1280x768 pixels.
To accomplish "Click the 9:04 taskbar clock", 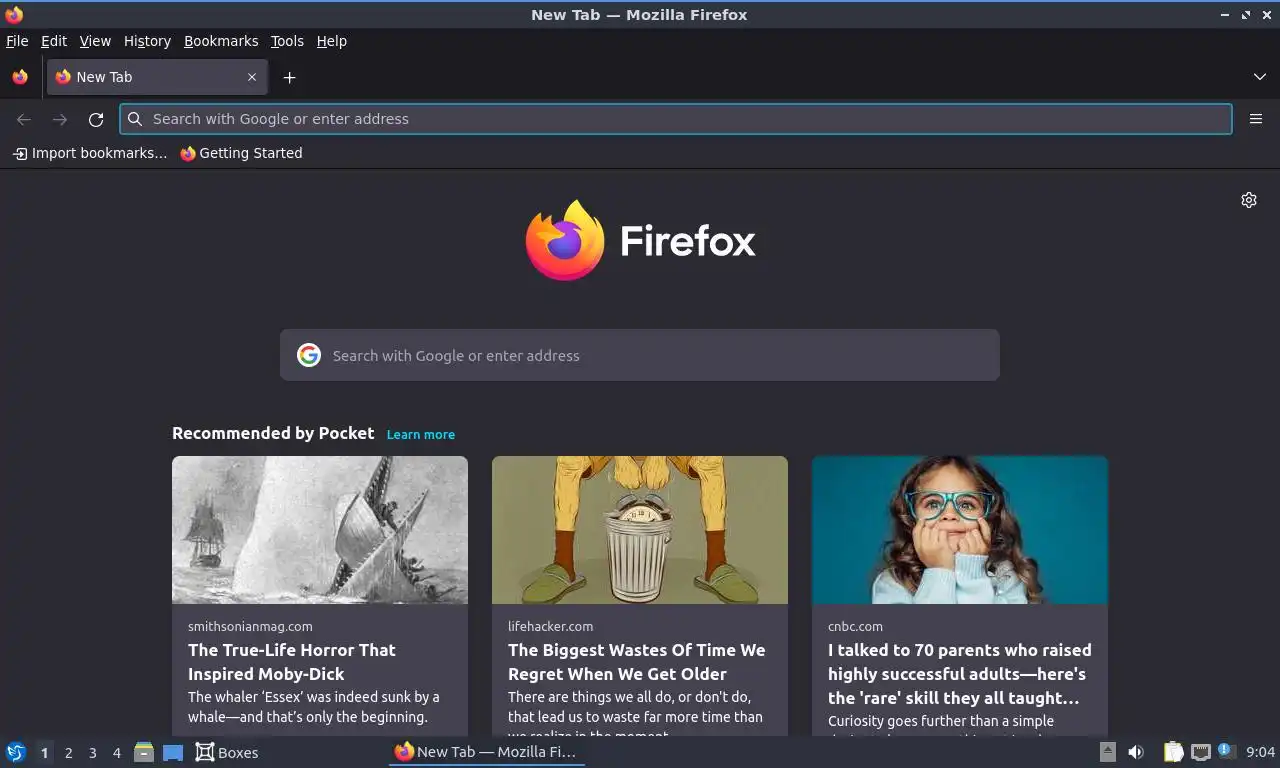I will pyautogui.click(x=1260, y=752).
